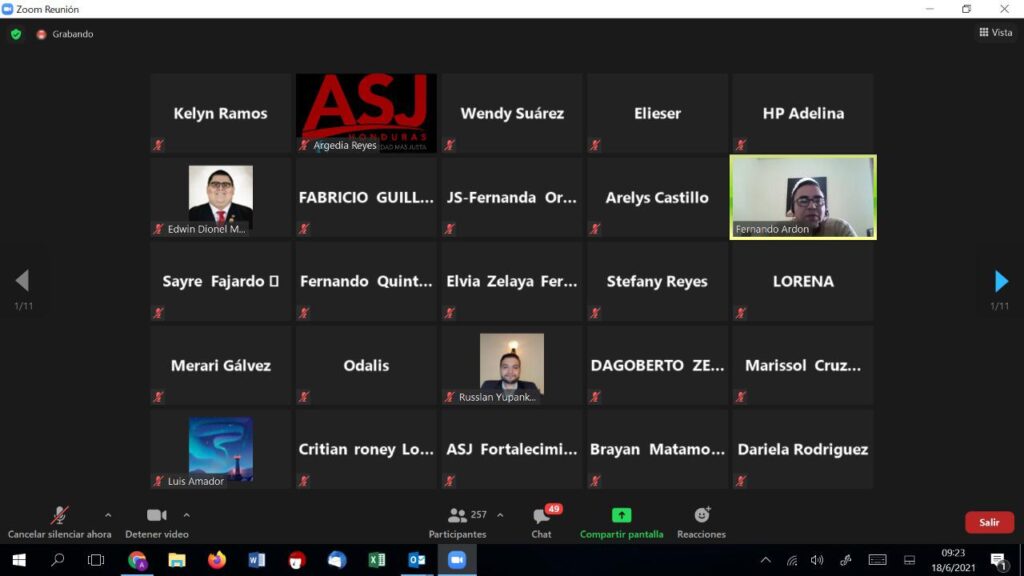Expand the Participantes options arrow
Screen dimensions: 1024x576
coord(500,516)
